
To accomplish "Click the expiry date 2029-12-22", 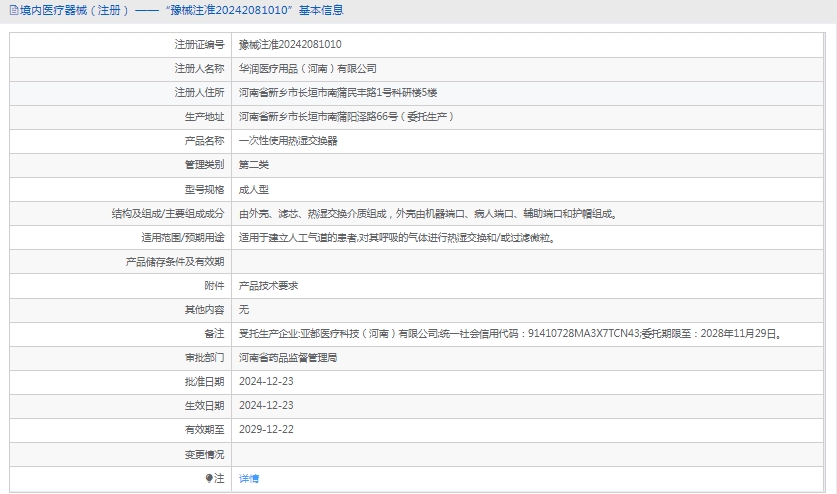I will pyautogui.click(x=266, y=429).
